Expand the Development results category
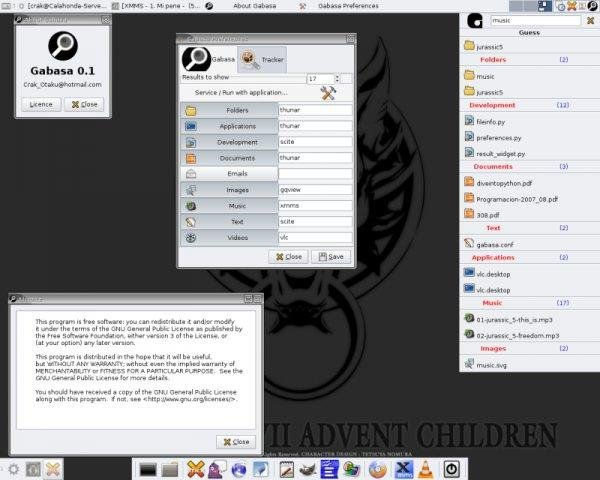The height and width of the screenshot is (480, 600). [530, 105]
